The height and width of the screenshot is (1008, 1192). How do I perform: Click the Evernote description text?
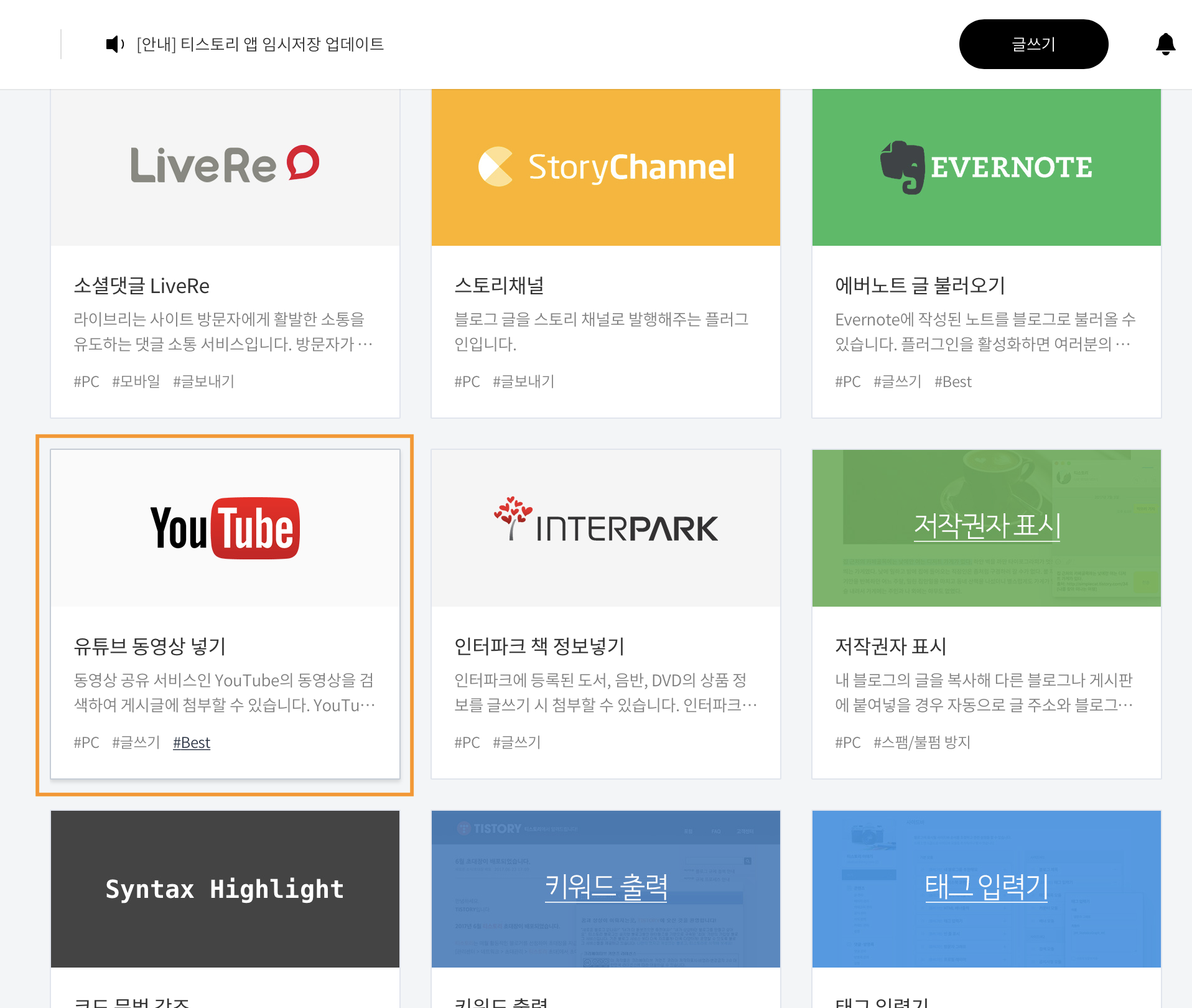pyautogui.click(x=985, y=332)
